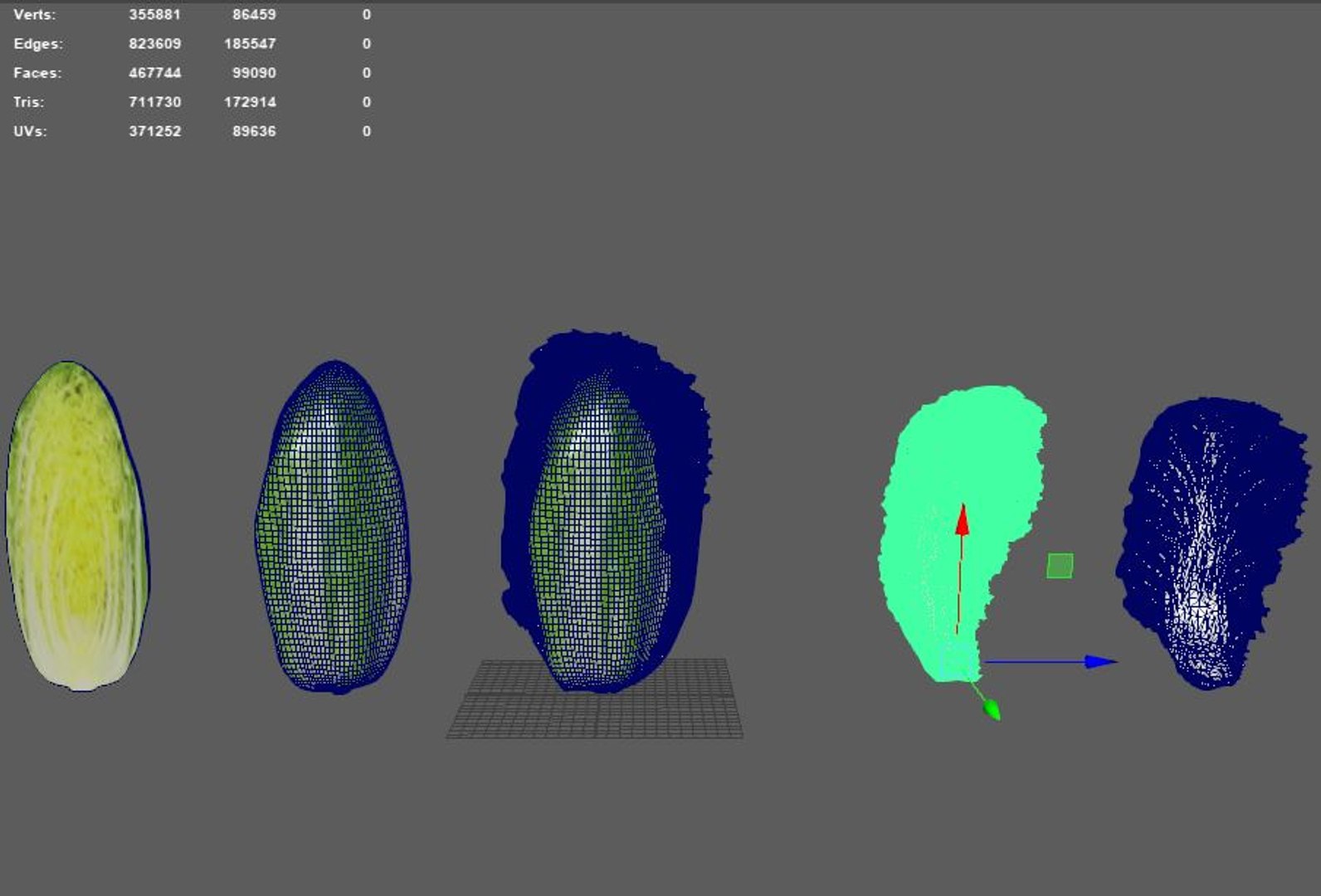Image resolution: width=1321 pixels, height=896 pixels.
Task: Click the total face count 467744
Action: (x=154, y=73)
